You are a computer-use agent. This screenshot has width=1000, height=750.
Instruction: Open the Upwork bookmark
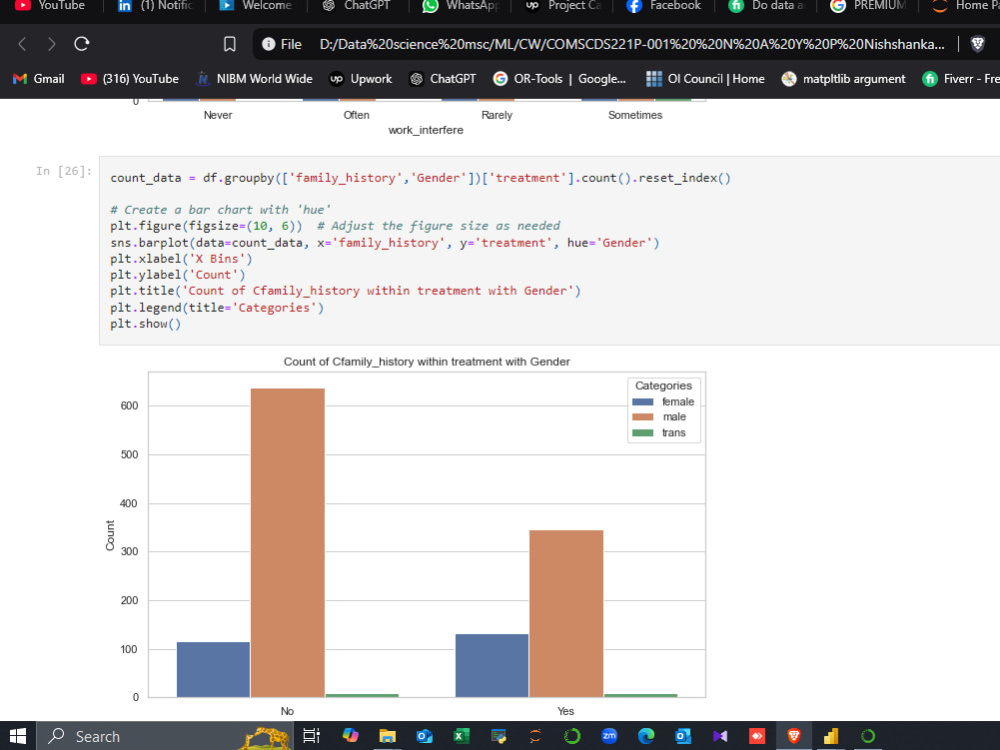click(x=360, y=79)
